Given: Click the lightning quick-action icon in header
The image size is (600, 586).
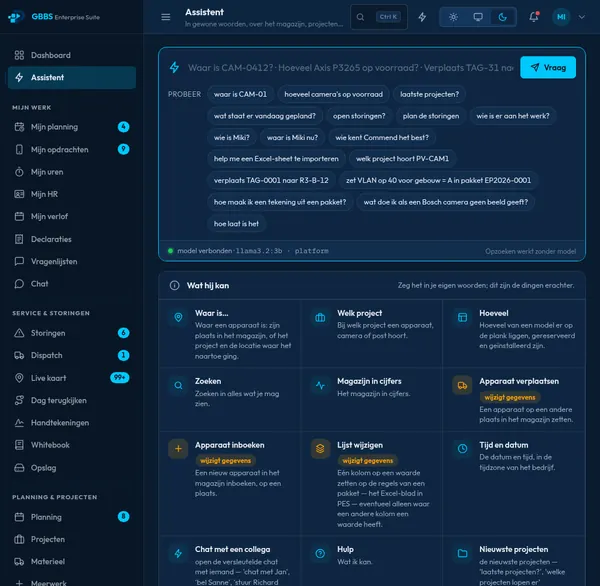Looking at the screenshot, I should click(x=422, y=17).
